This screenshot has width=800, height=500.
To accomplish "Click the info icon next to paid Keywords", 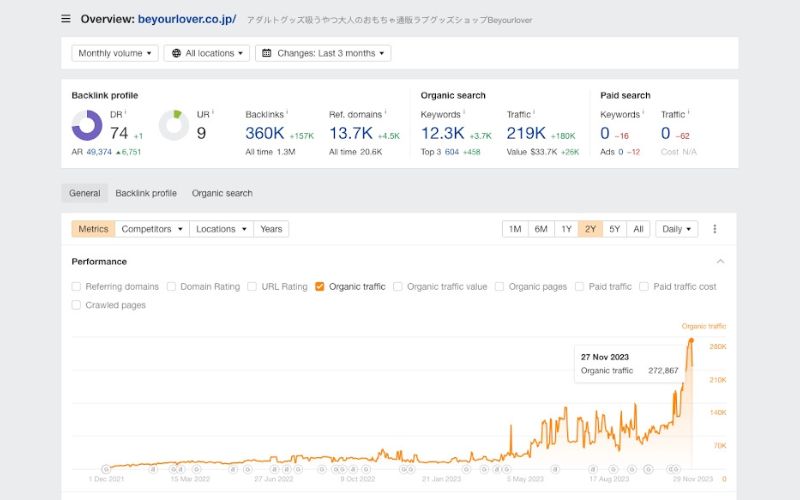I will coord(643,112).
